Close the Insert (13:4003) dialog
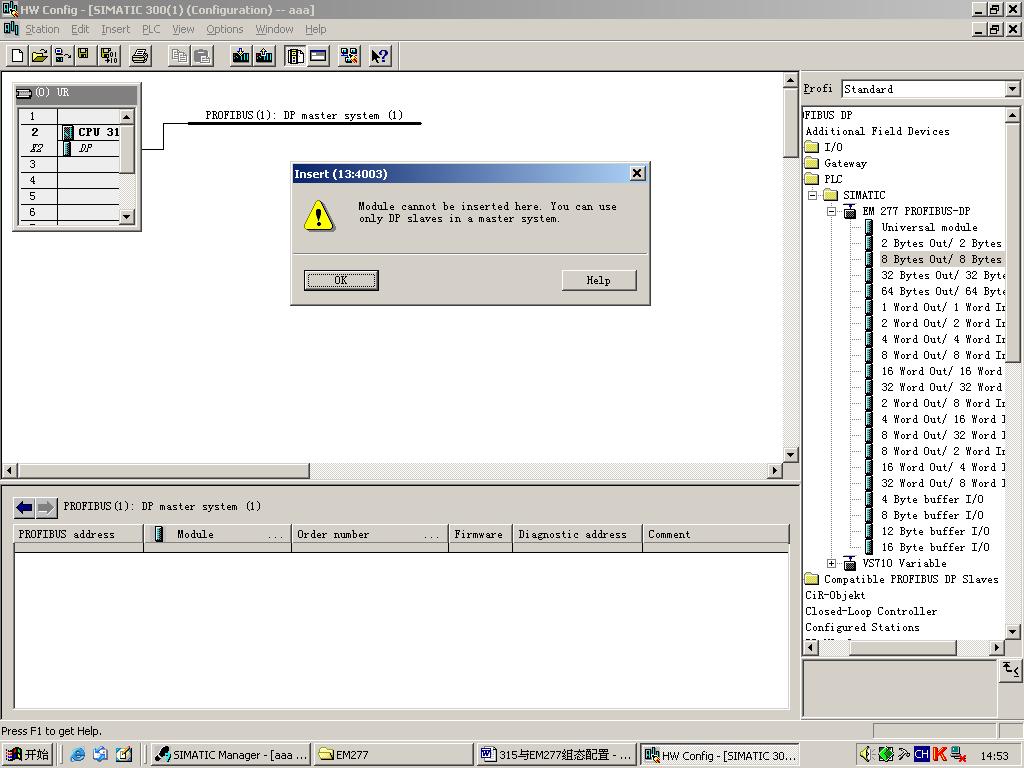 coord(637,173)
